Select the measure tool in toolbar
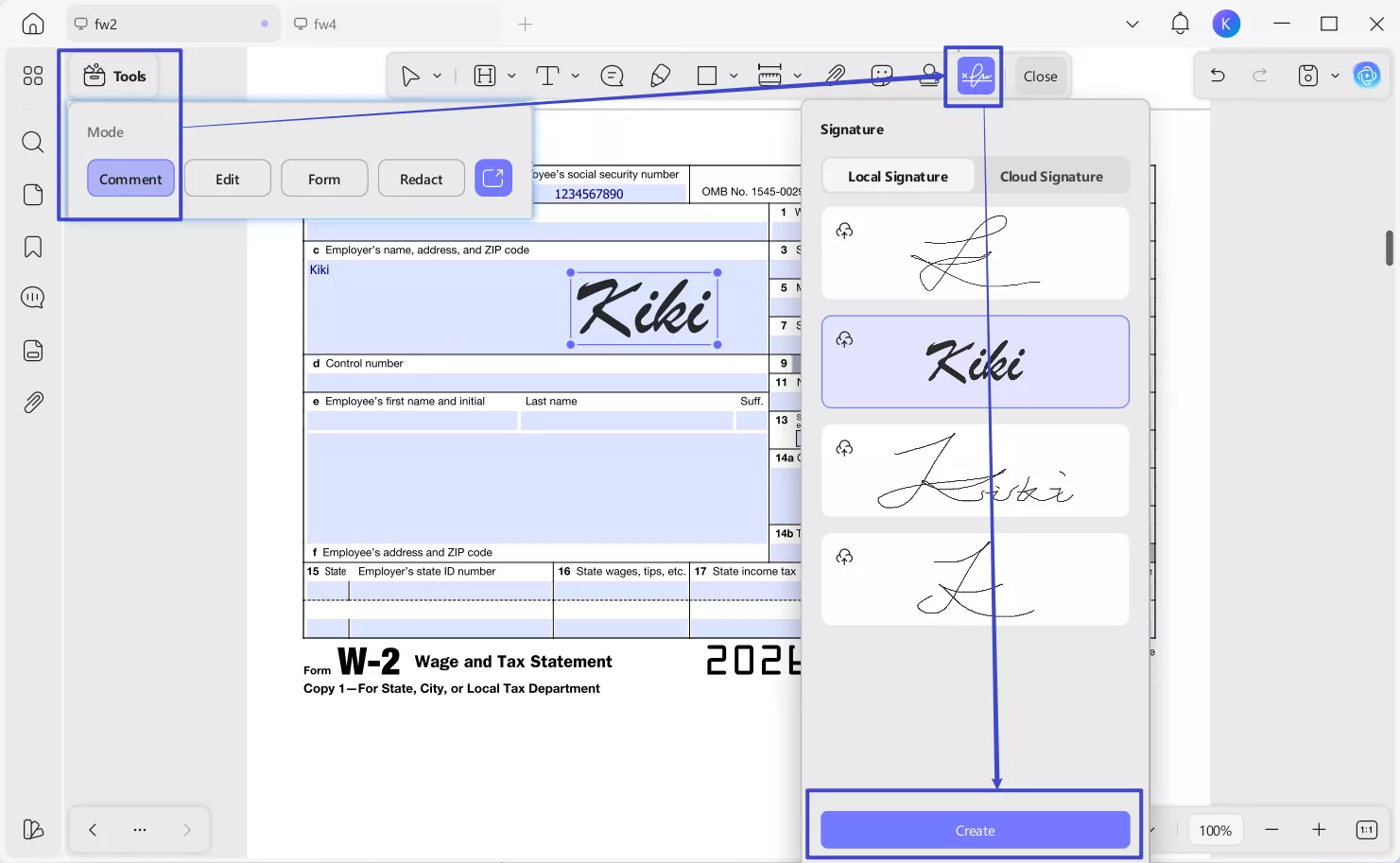Screen dimensions: 1400x863 click(x=770, y=76)
